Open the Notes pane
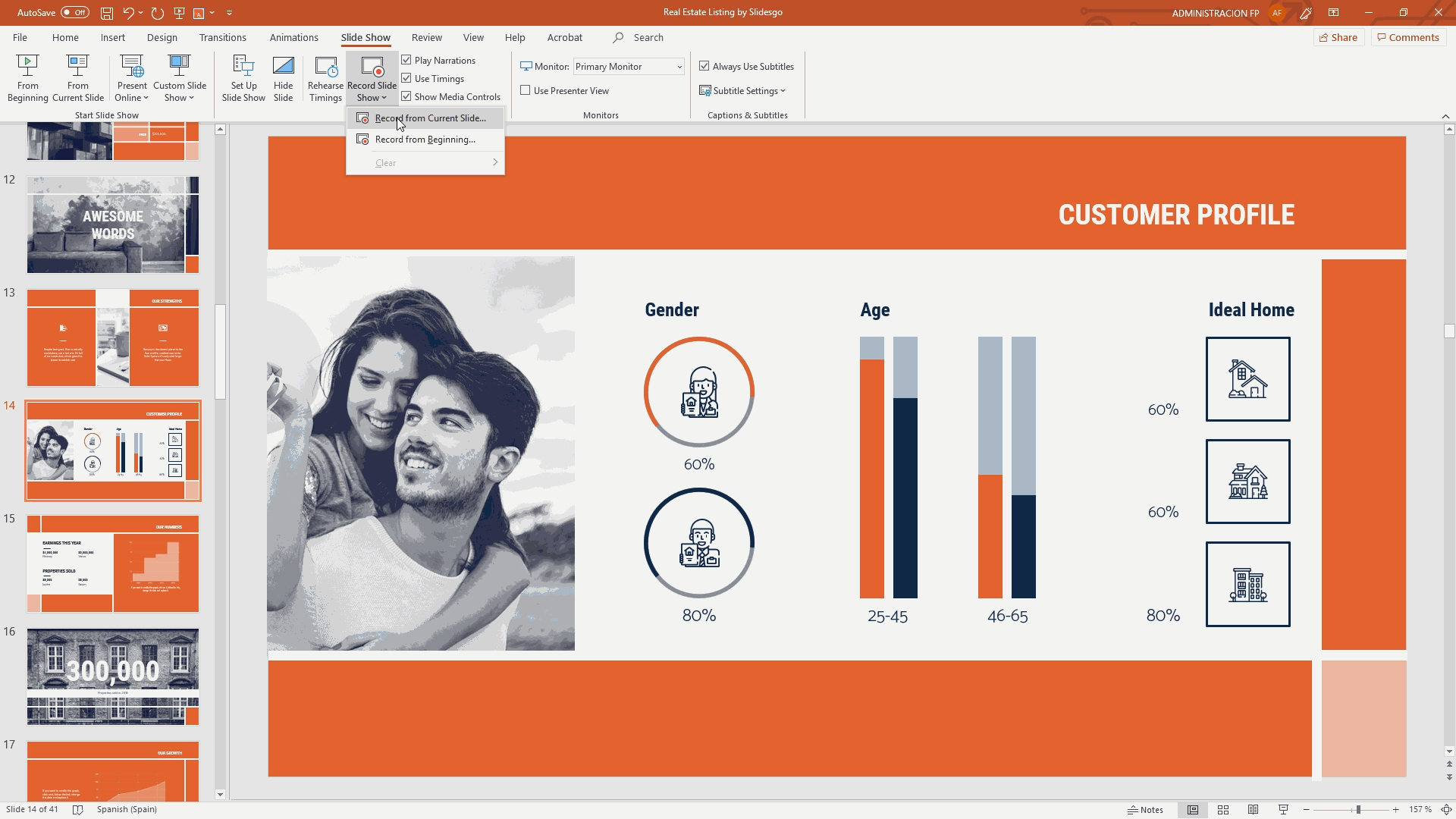The image size is (1456, 819). click(x=1145, y=809)
